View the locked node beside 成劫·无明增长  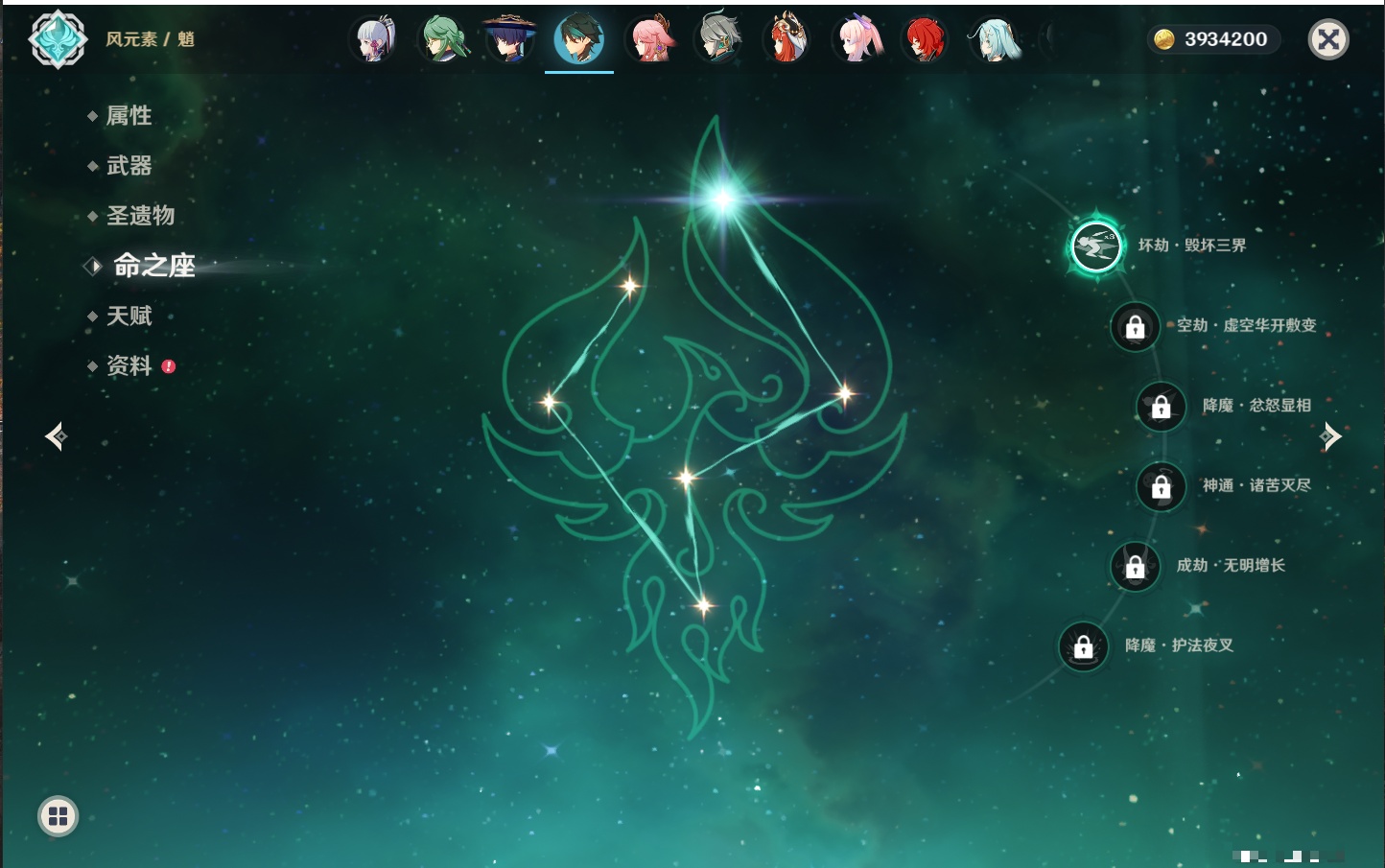click(x=1136, y=567)
